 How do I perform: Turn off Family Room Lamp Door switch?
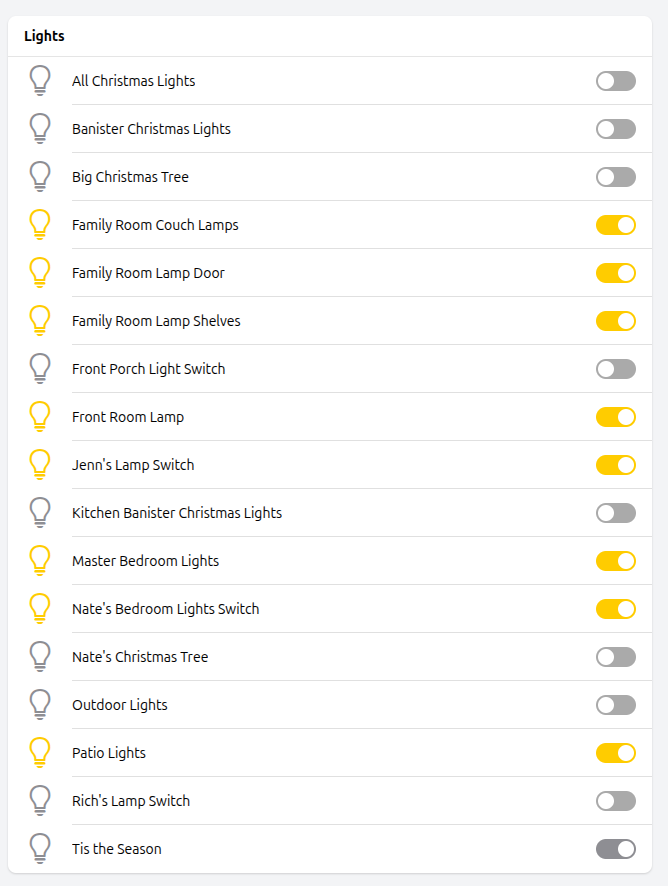(615, 273)
